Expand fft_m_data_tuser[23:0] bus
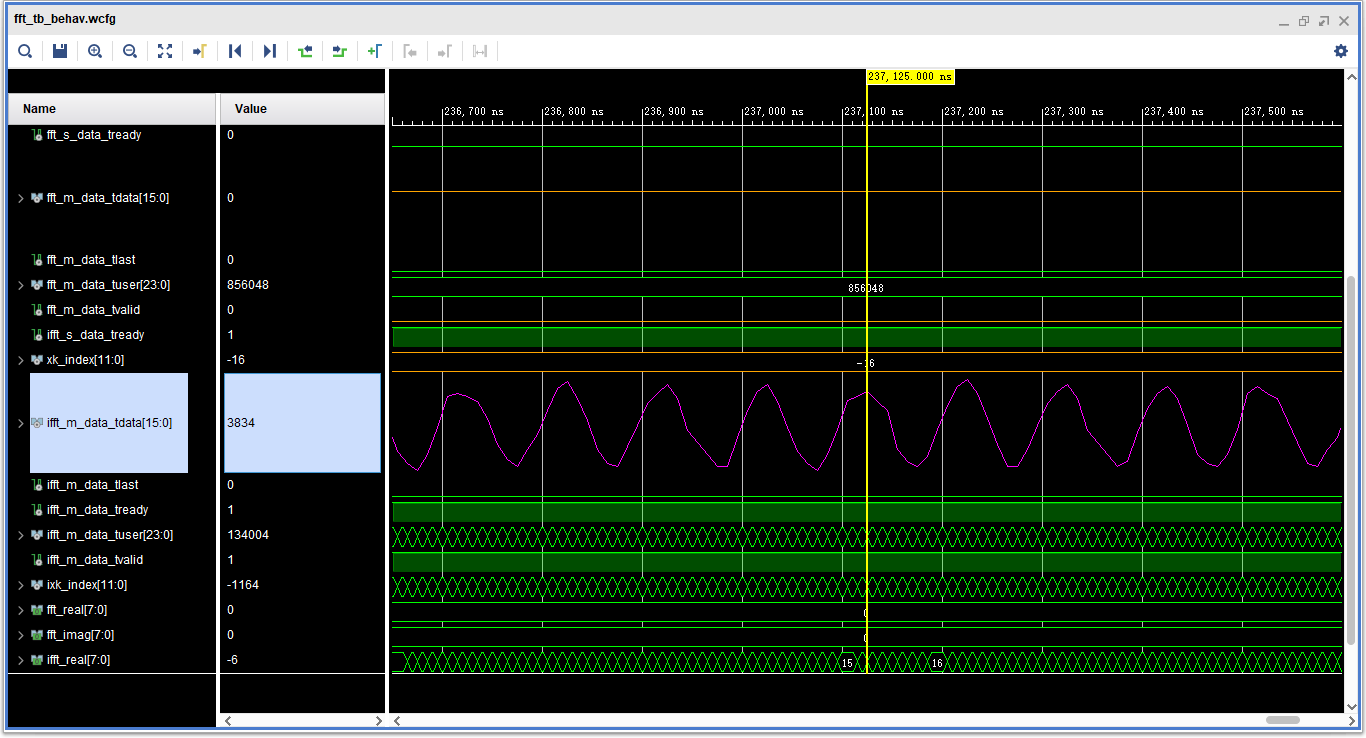This screenshot has width=1366, height=738. click(21, 285)
